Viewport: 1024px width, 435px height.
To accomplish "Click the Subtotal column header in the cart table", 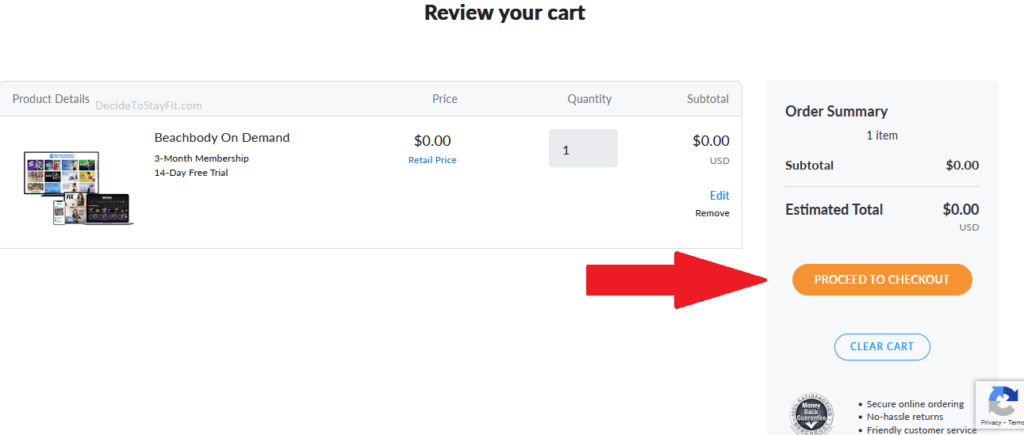I will (707, 99).
